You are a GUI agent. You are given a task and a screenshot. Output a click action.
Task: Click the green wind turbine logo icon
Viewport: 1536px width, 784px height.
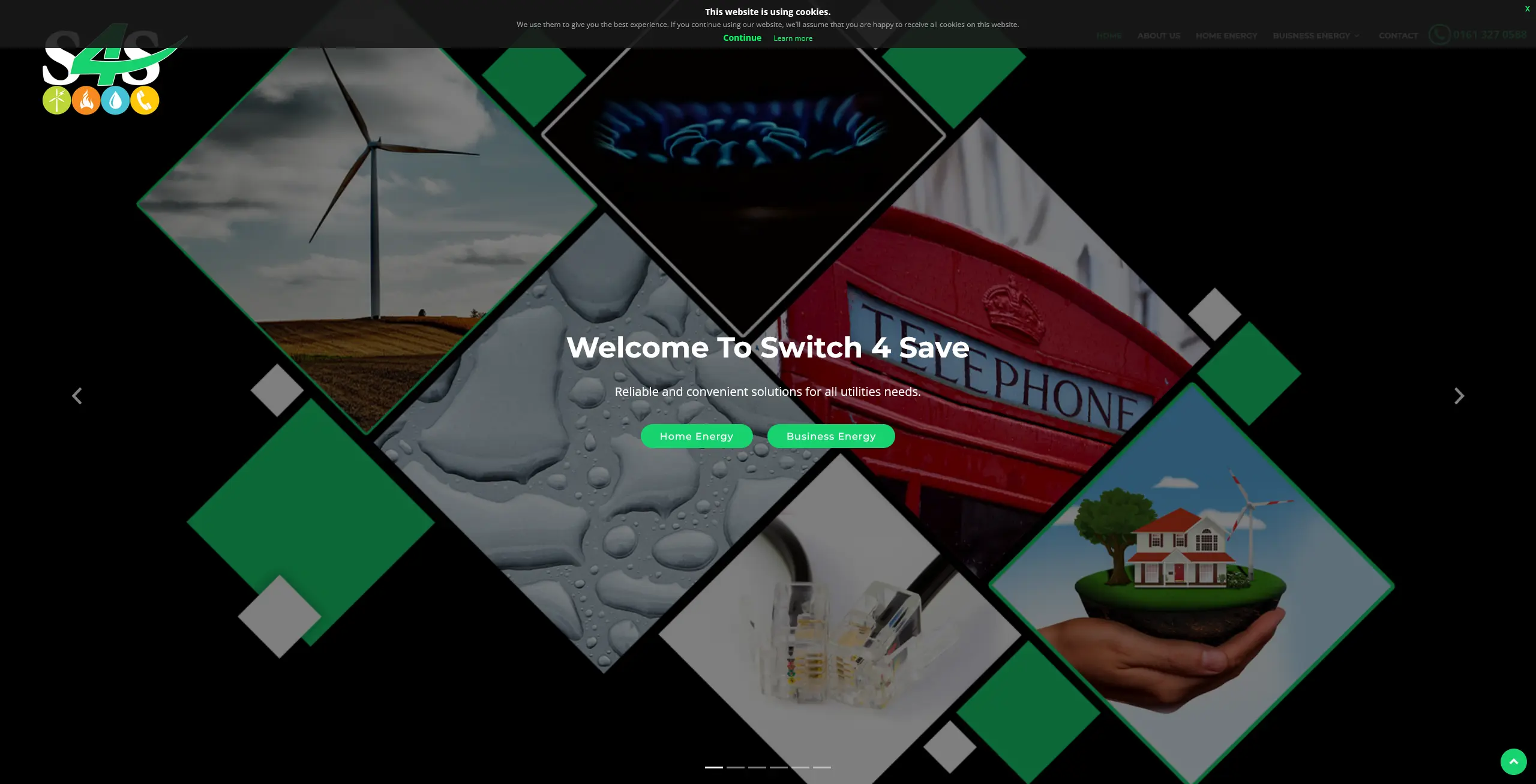coord(57,100)
